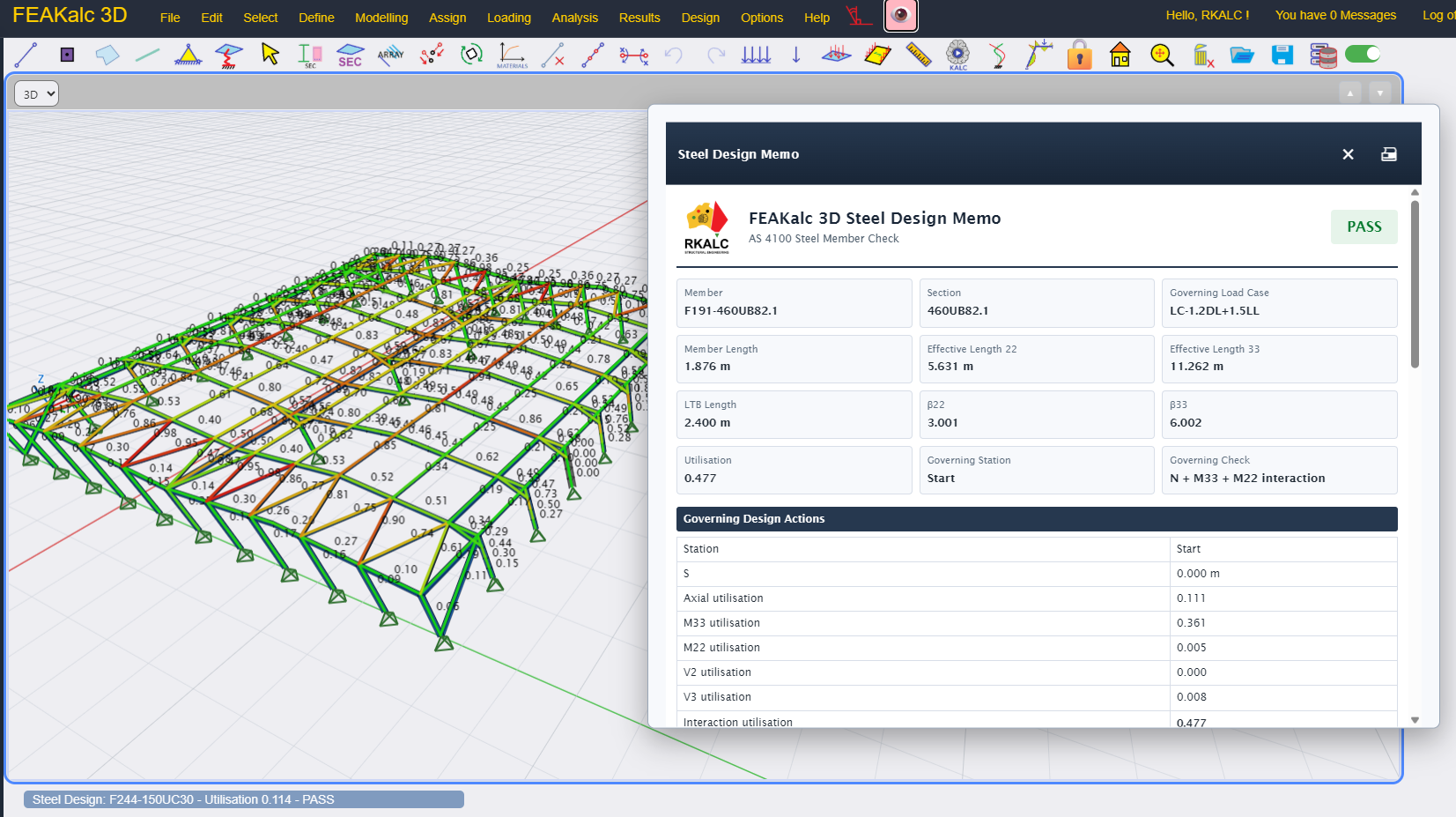This screenshot has width=1456, height=817.
Task: Print the Steel Design Memo
Action: coord(1389,154)
